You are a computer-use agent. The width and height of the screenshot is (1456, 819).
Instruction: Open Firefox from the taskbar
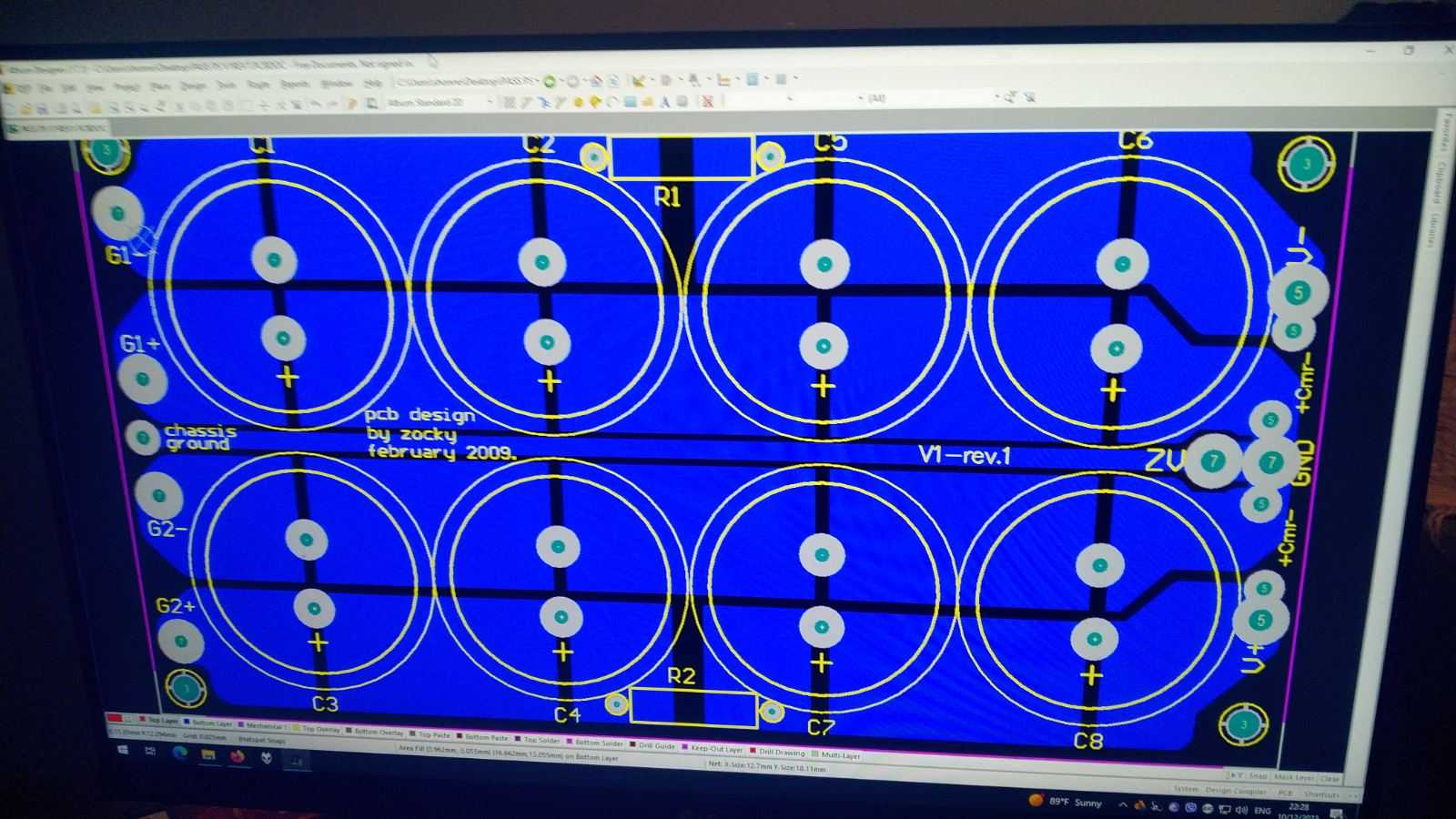click(238, 756)
